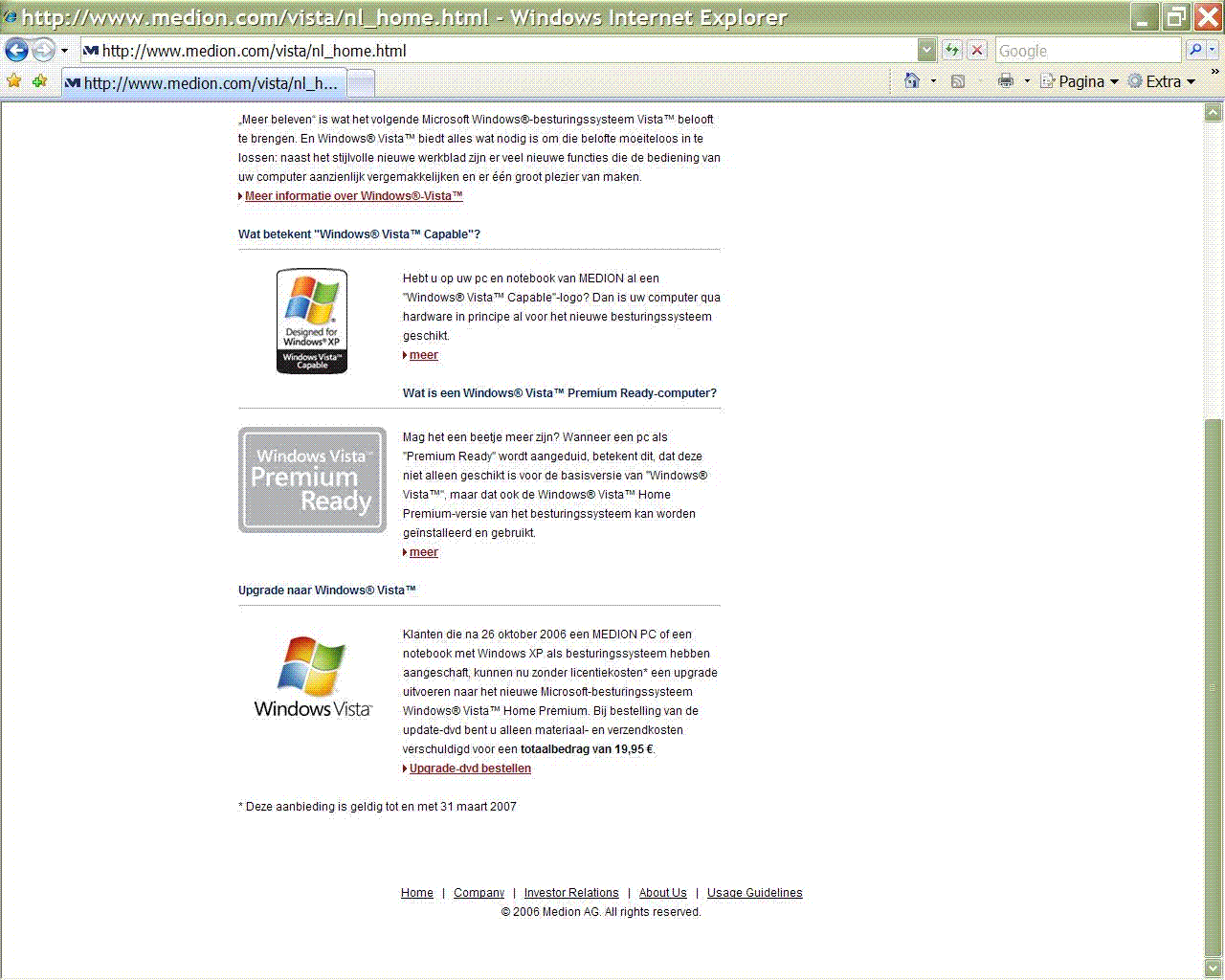Open the Favorites Center star icon
The height and width of the screenshot is (980, 1225).
13,81
